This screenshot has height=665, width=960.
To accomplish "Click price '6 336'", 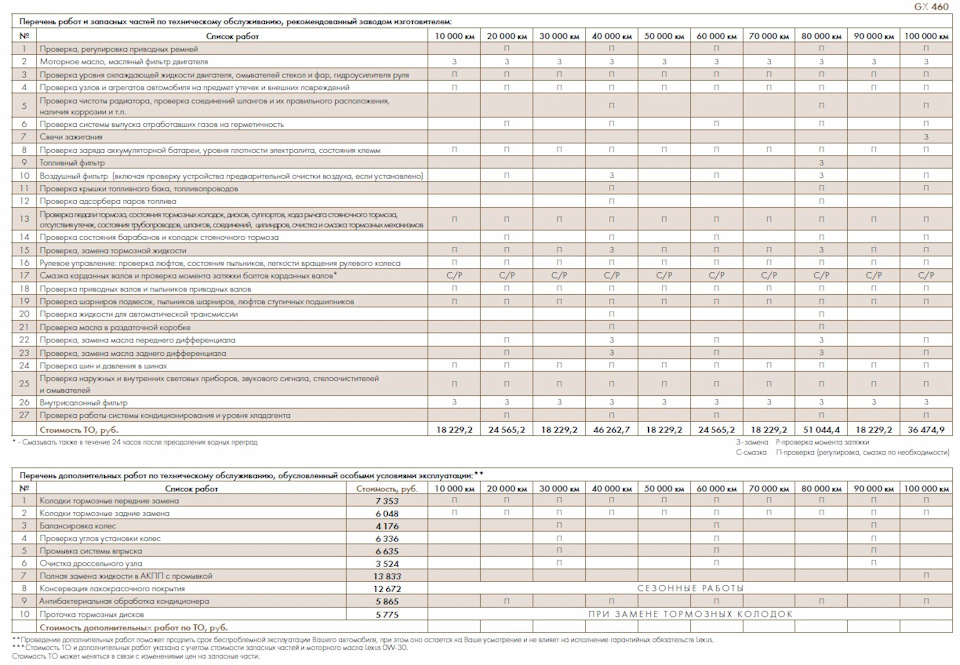I will (387, 539).
